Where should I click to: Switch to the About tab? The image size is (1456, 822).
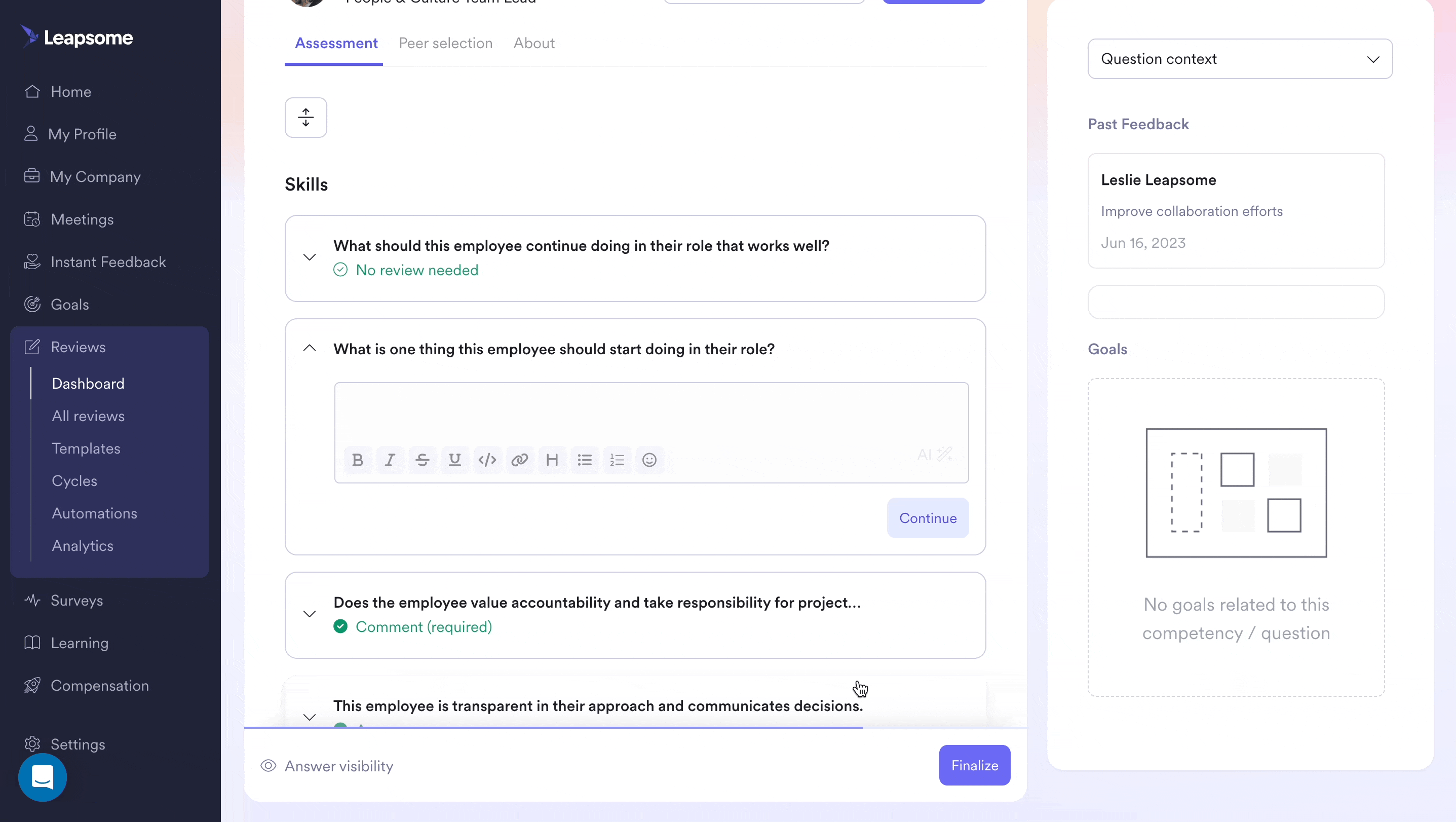(x=533, y=43)
